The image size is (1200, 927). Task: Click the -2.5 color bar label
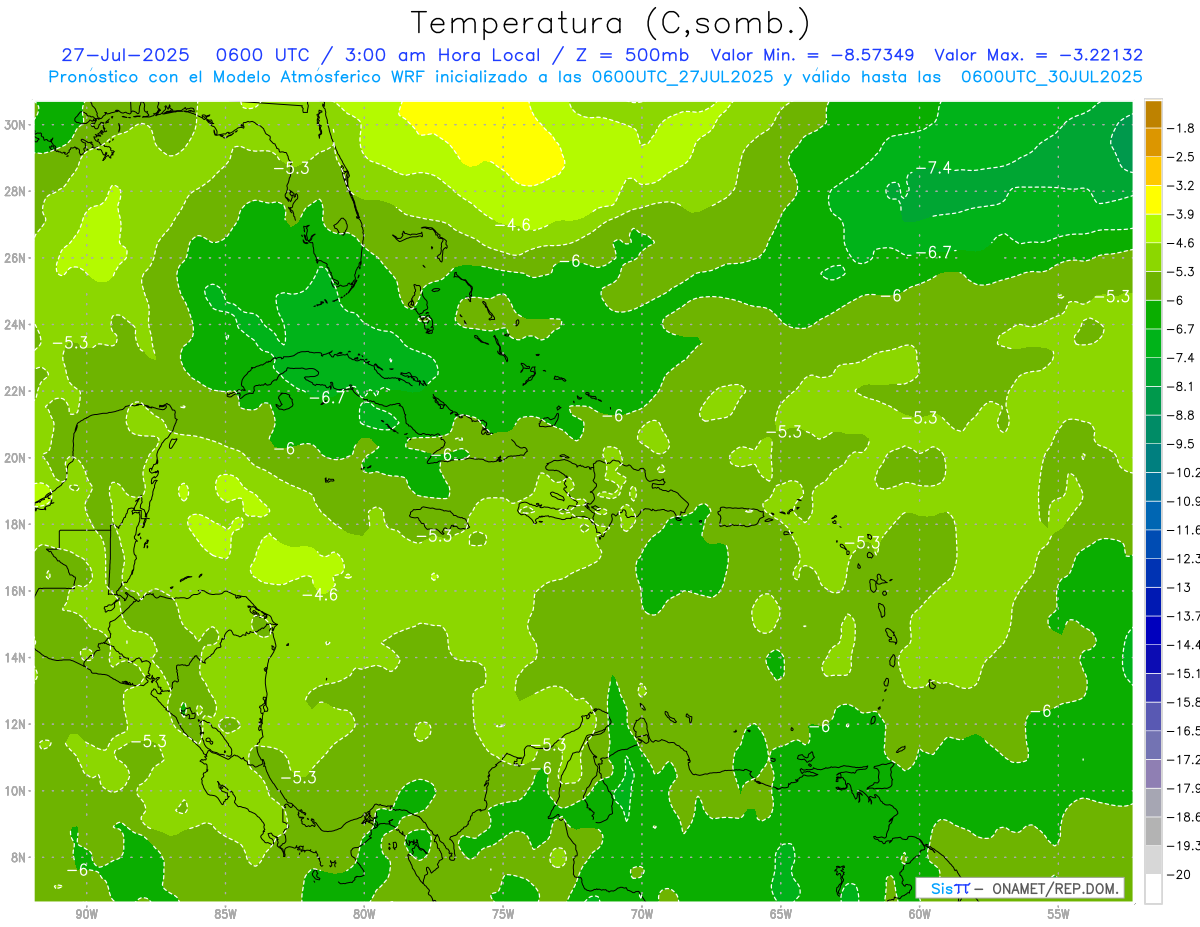tap(1183, 157)
